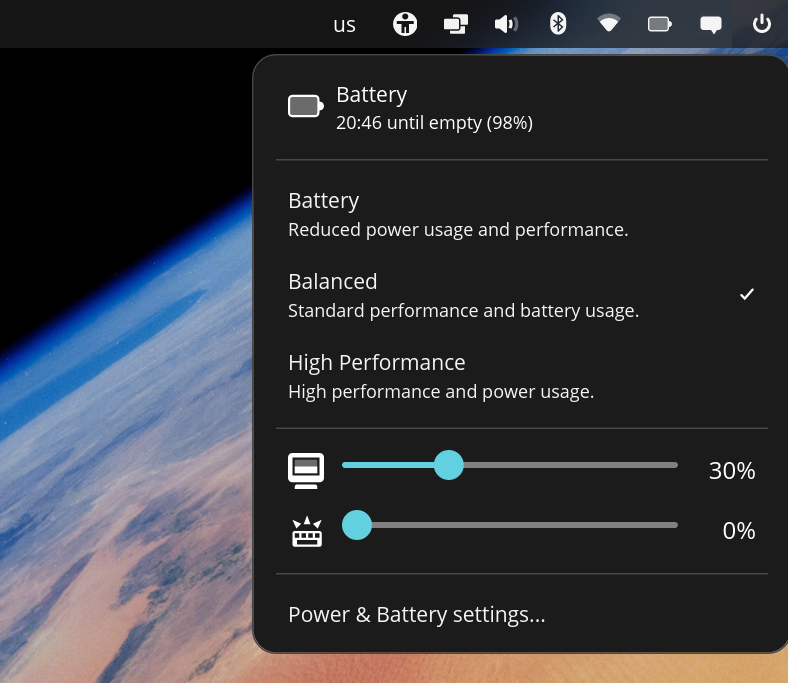
Task: Click the battery icon in the top panel
Action: (x=660, y=24)
